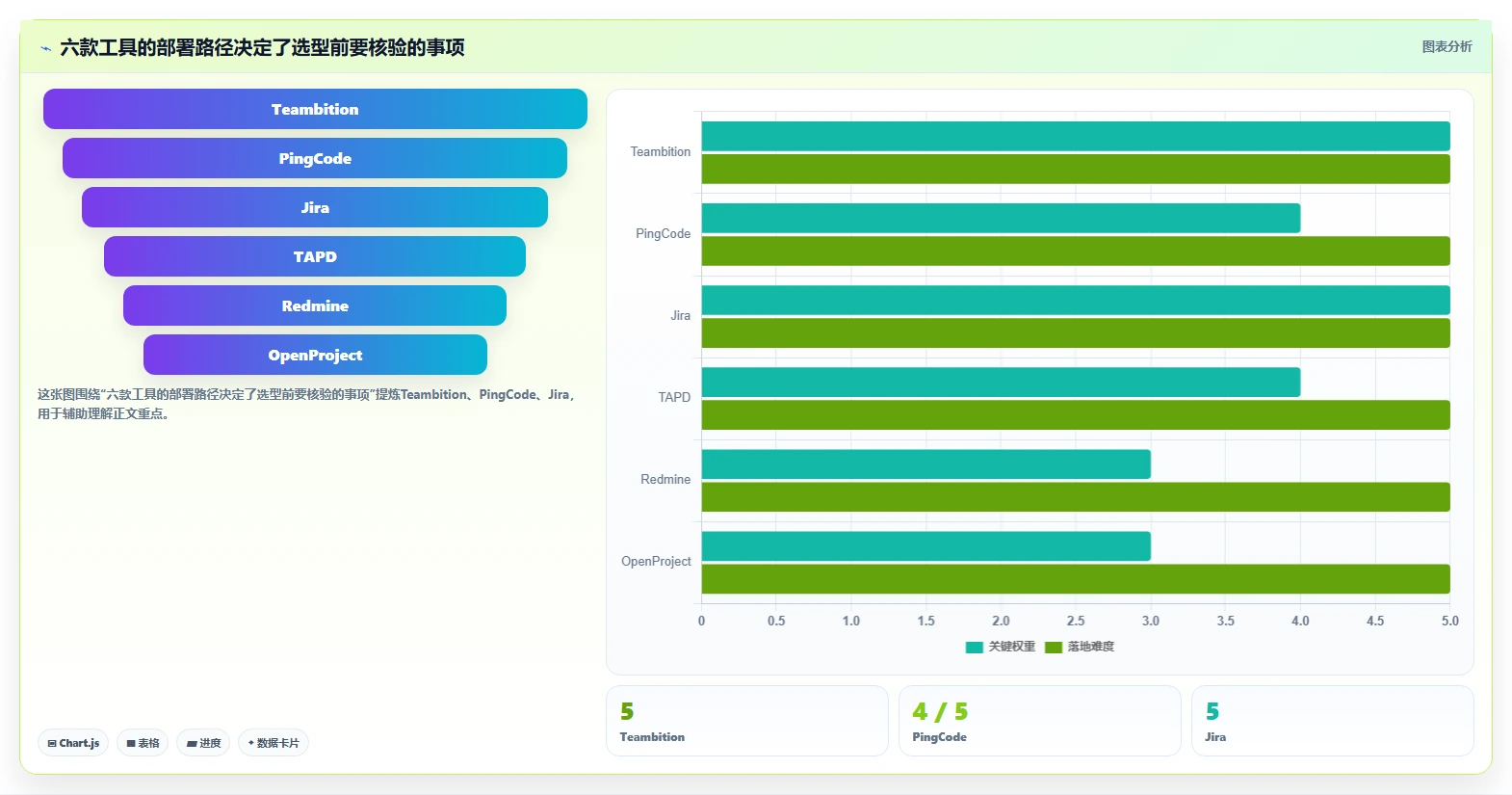Image resolution: width=1512 pixels, height=795 pixels.
Task: Click the x-axis tick value 4.0
Action: tap(1300, 621)
